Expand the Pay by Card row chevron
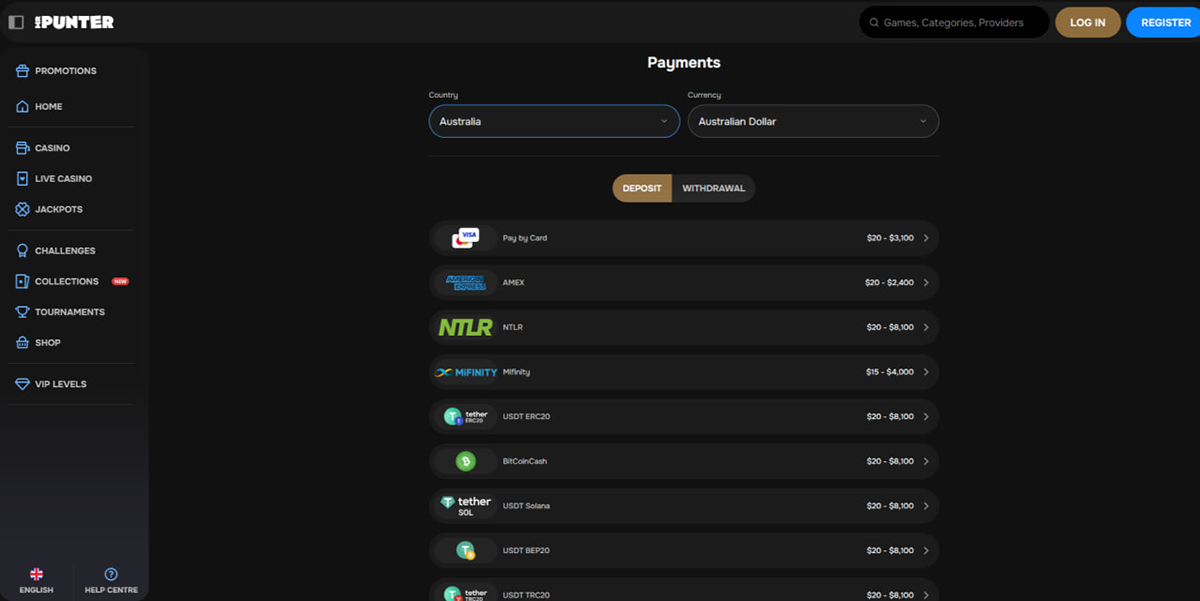1200x601 pixels. [926, 238]
